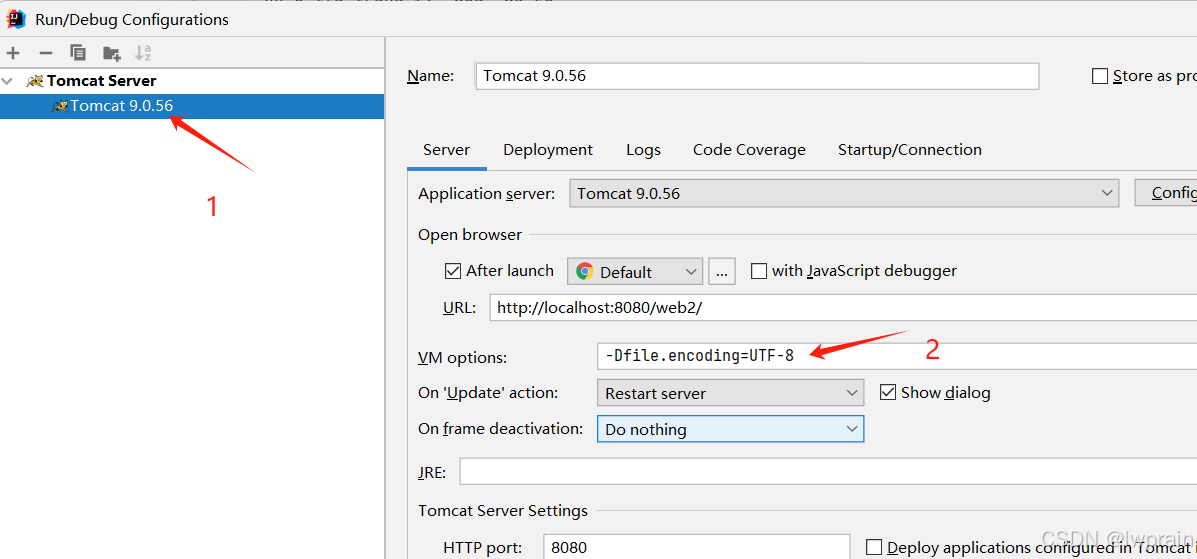Click the IntelliJ icon in title bar
Image resolution: width=1197 pixels, height=559 pixels.
tap(16, 19)
